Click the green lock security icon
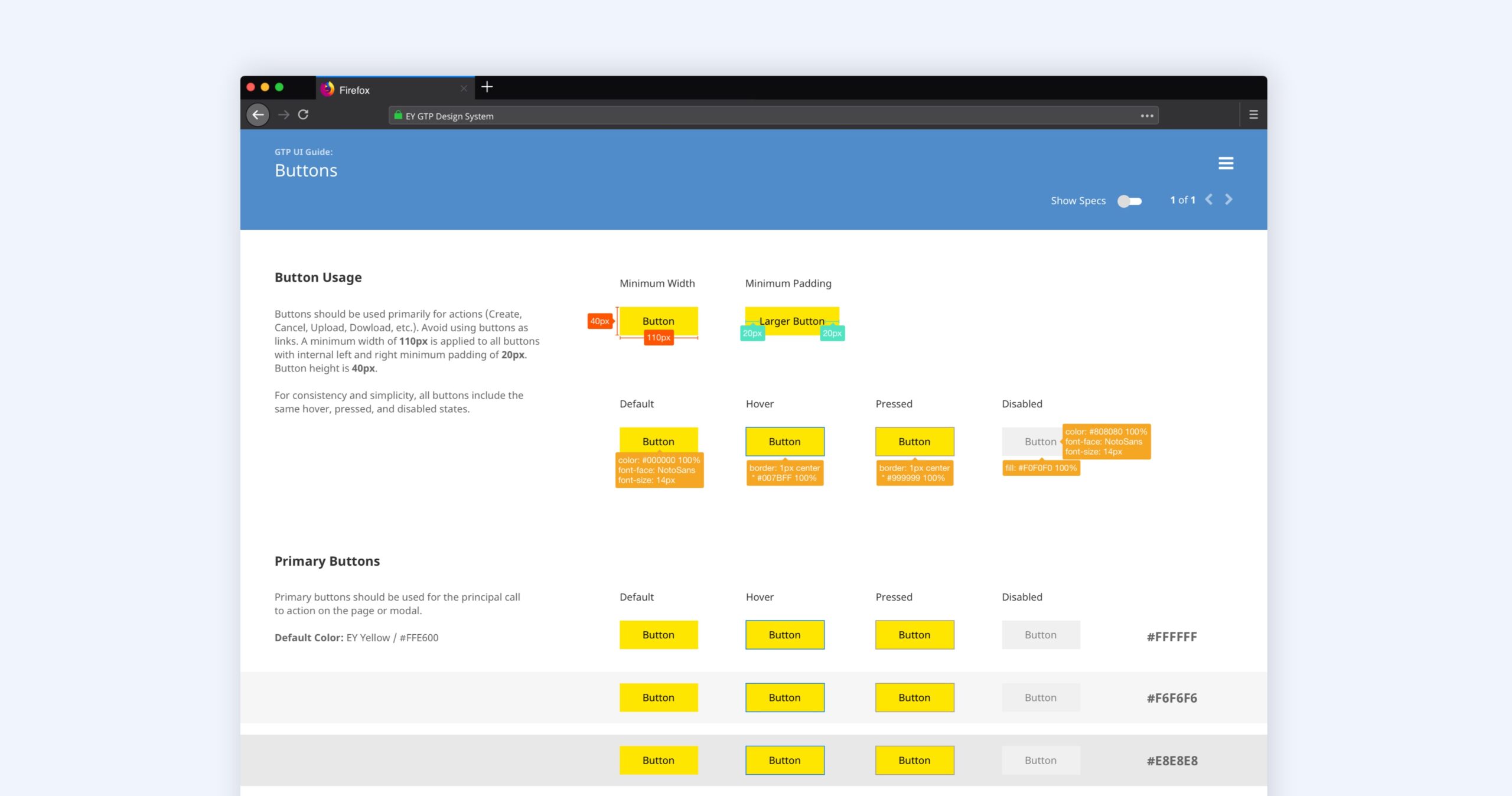The image size is (1512, 796). point(398,115)
